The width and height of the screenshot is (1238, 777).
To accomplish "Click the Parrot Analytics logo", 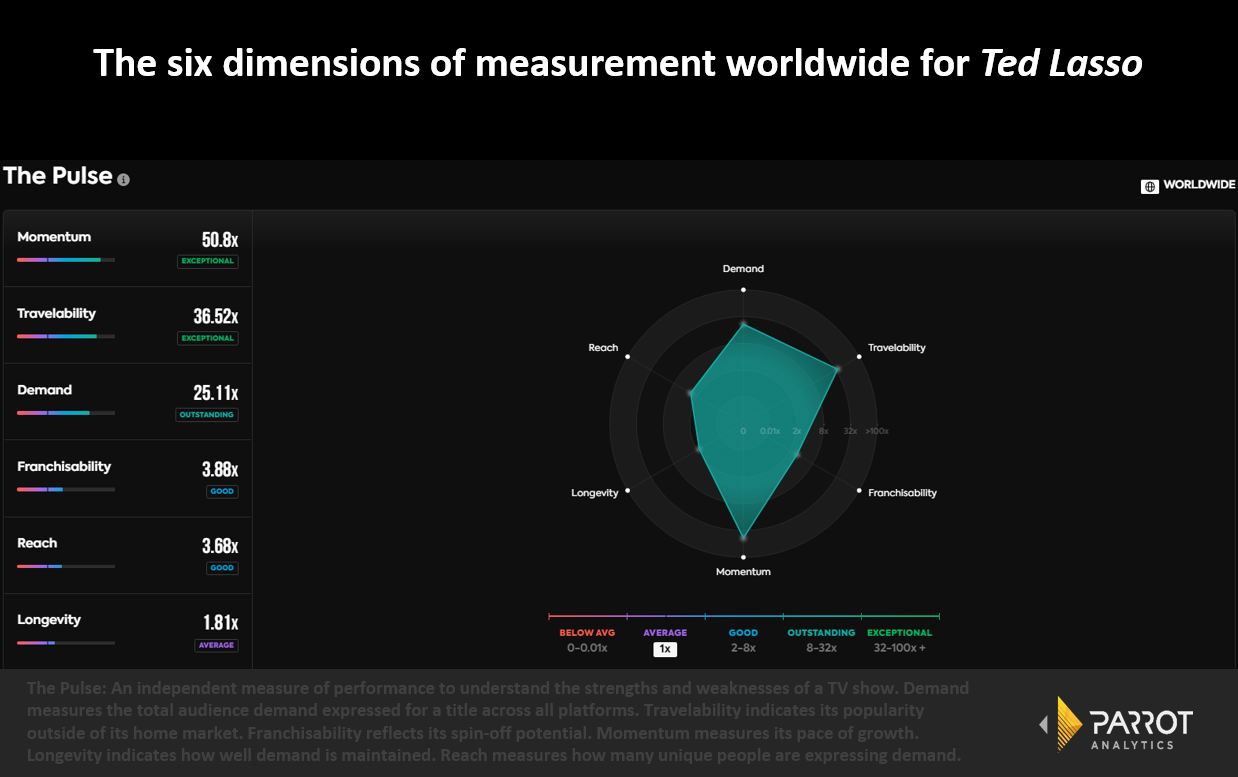I will [x=1116, y=723].
